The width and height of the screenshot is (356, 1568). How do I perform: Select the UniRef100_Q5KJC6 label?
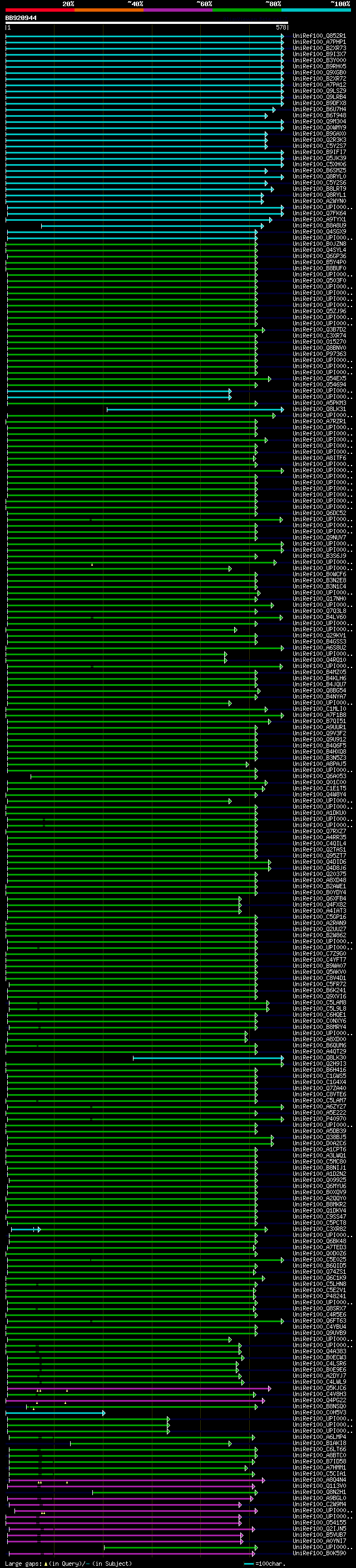click(x=319, y=1388)
